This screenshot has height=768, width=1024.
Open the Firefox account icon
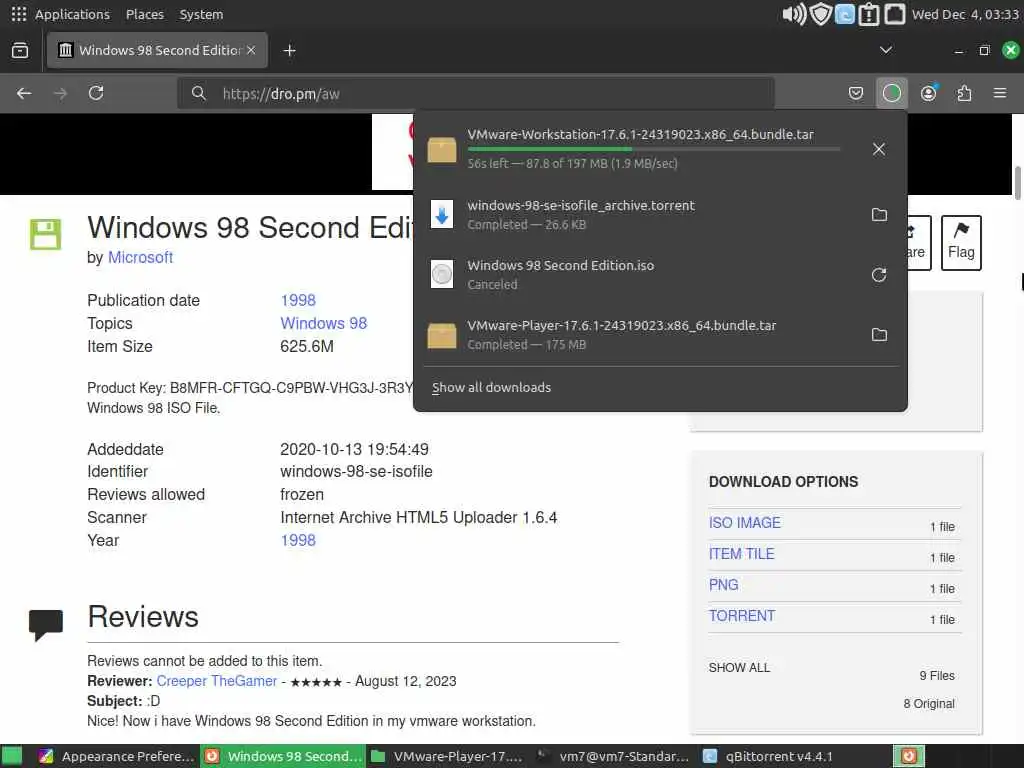point(928,93)
